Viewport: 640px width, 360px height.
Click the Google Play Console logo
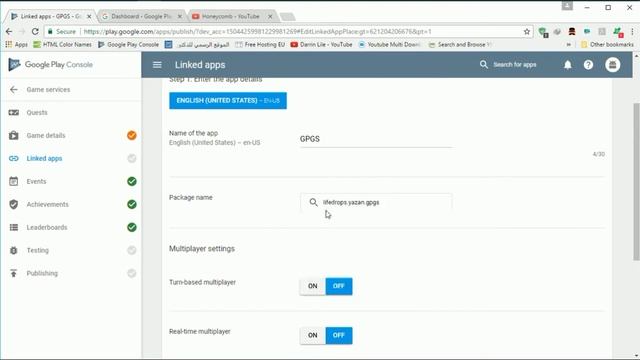tap(51, 64)
